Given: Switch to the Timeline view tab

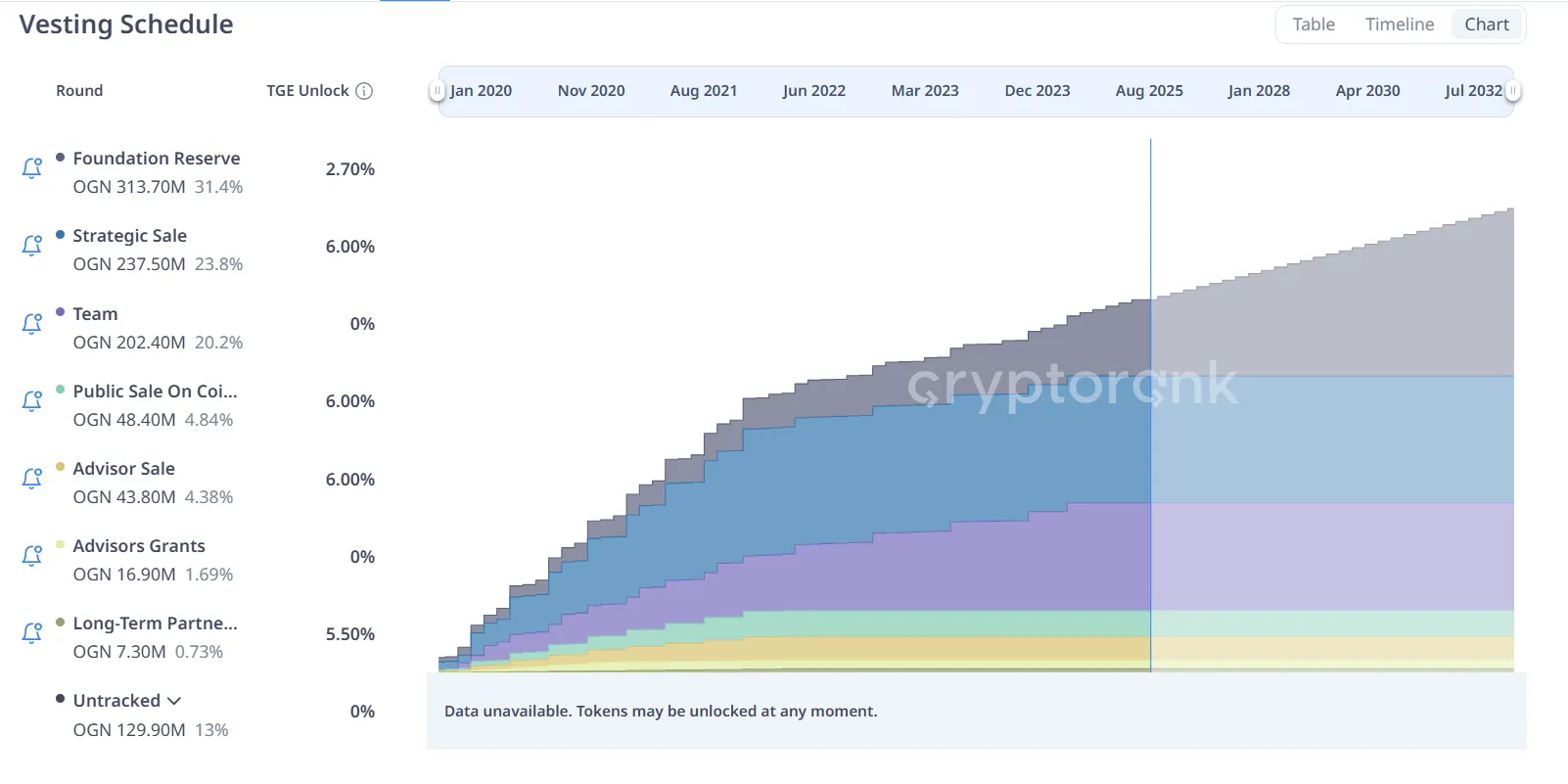Looking at the screenshot, I should click(x=1400, y=24).
